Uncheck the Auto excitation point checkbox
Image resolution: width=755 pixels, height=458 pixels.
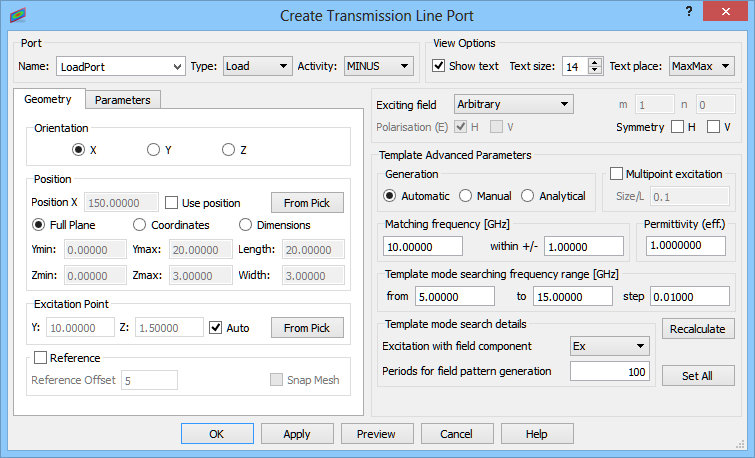(215, 328)
